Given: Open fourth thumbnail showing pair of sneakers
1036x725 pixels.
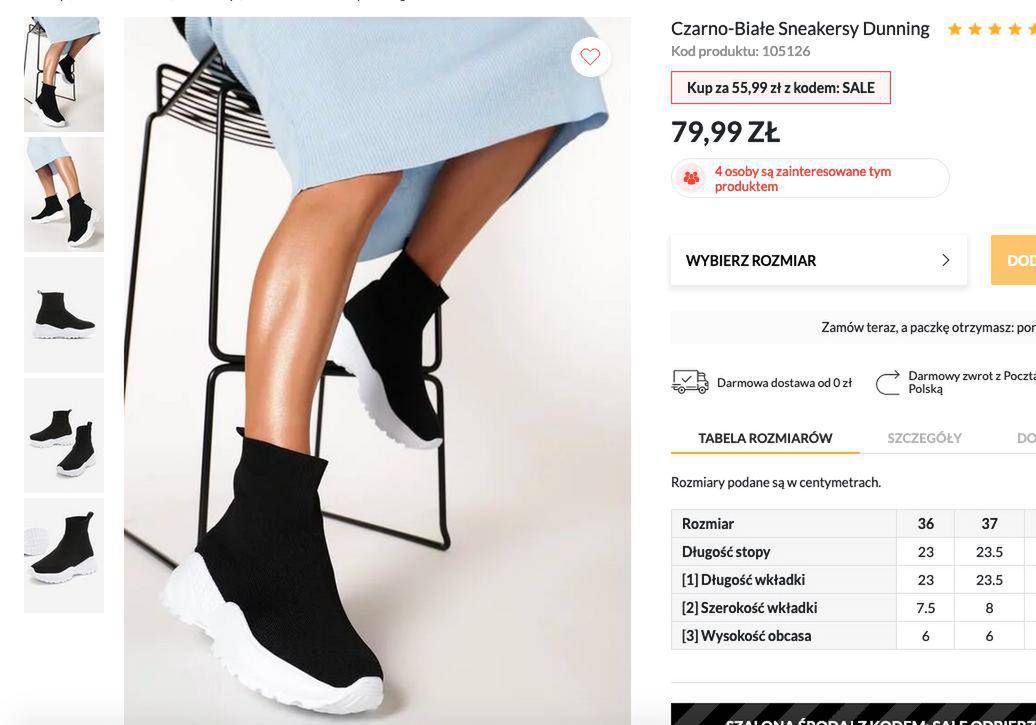Looking at the screenshot, I should coord(64,435).
